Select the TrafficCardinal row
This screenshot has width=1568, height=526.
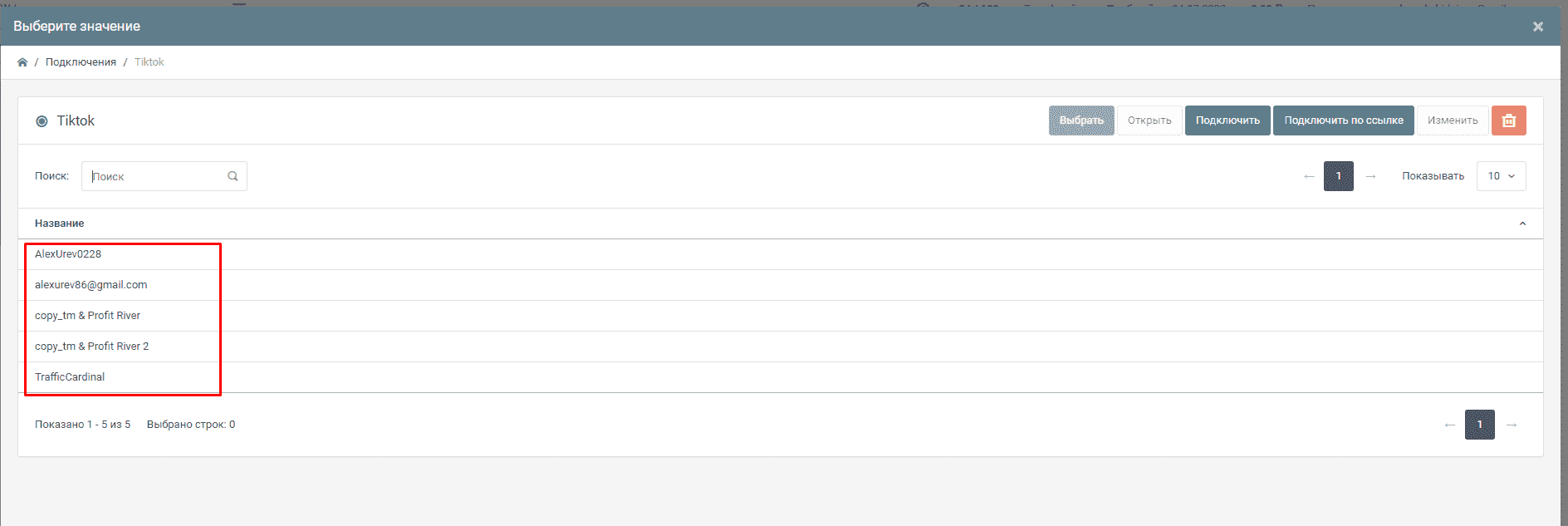(70, 377)
